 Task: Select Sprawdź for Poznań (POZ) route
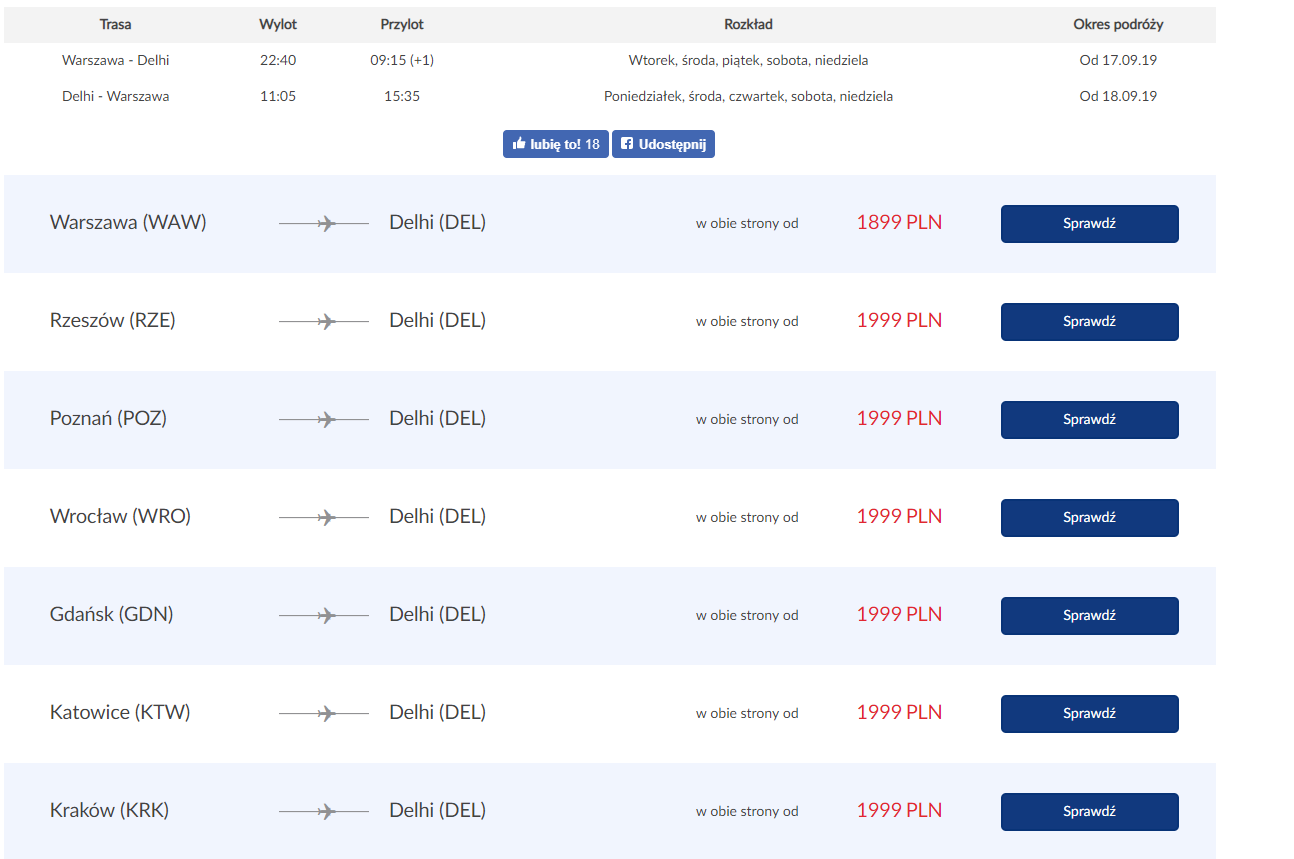click(1089, 420)
